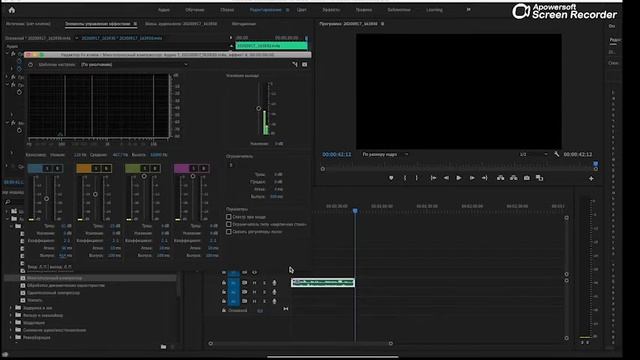Click the rightmost icon in effect editor header
Image resolution: width=640 pixels, height=360 pixels.
(304, 64)
